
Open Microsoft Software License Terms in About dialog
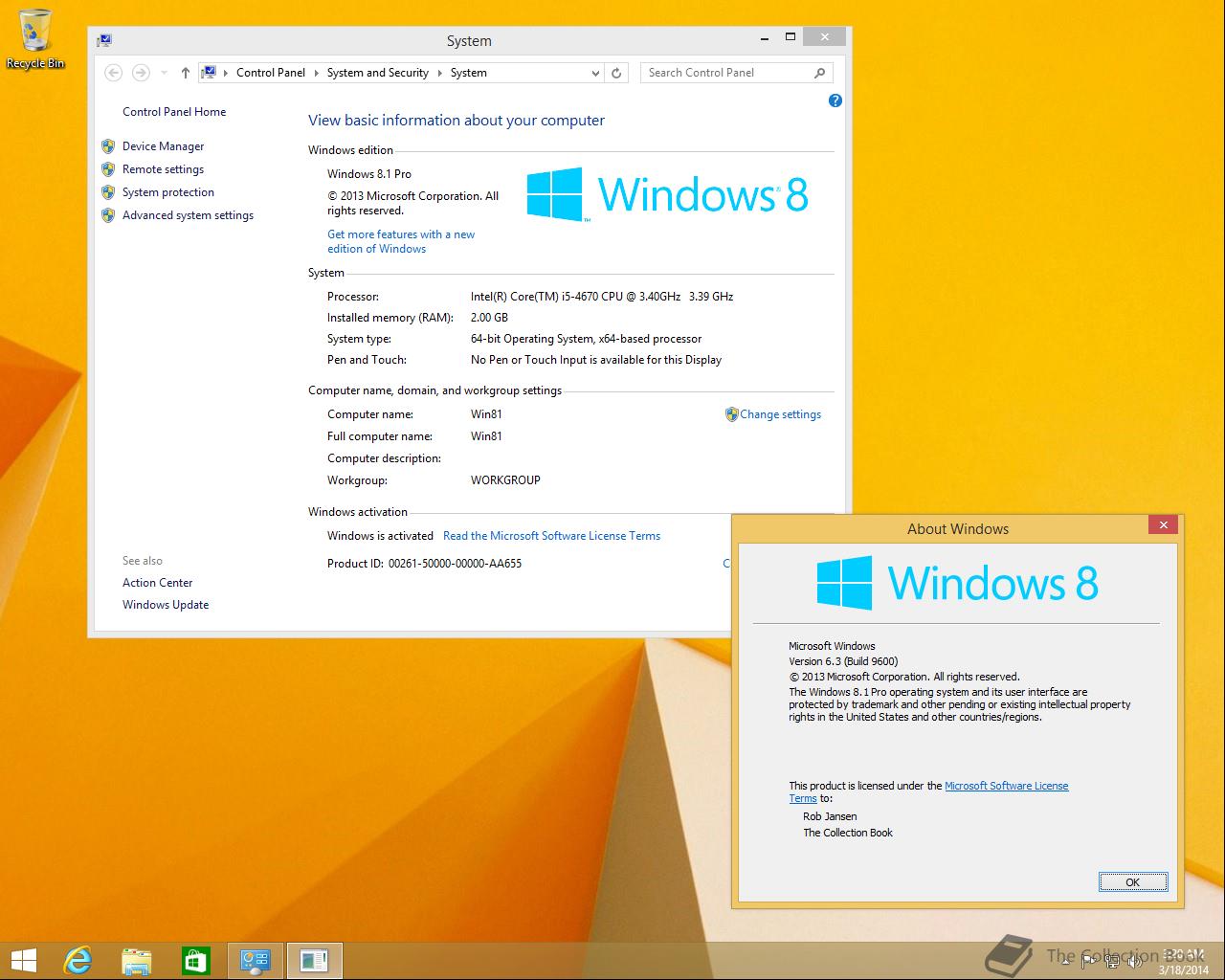[x=1007, y=786]
